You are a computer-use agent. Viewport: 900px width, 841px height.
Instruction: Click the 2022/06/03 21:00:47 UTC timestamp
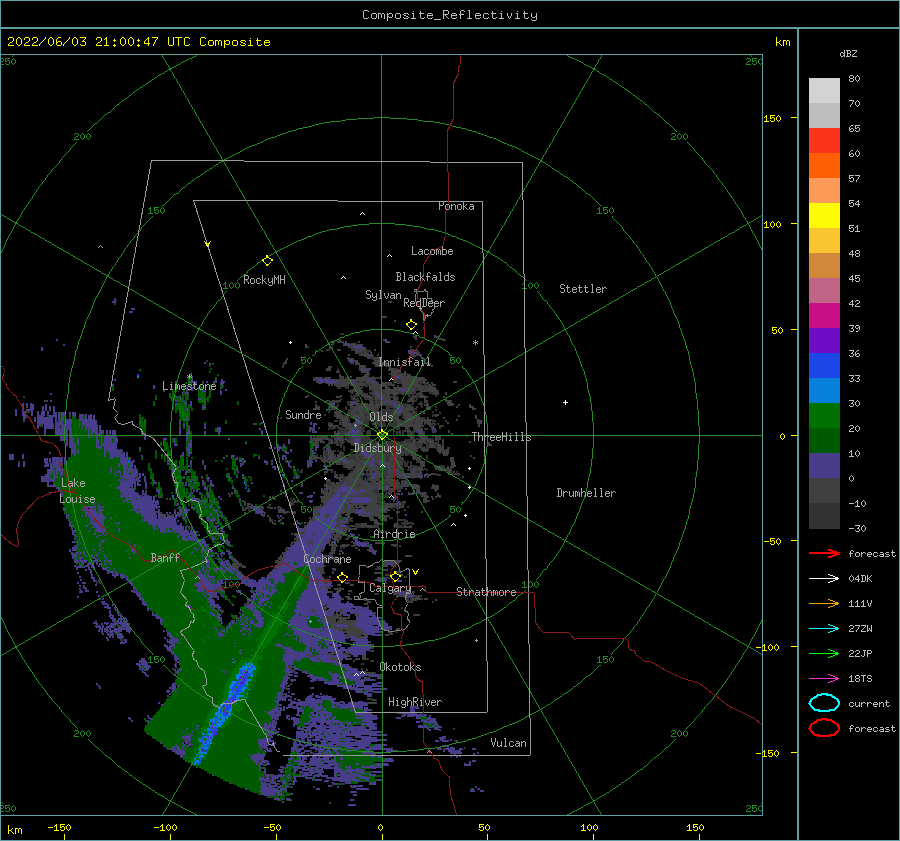(139, 42)
